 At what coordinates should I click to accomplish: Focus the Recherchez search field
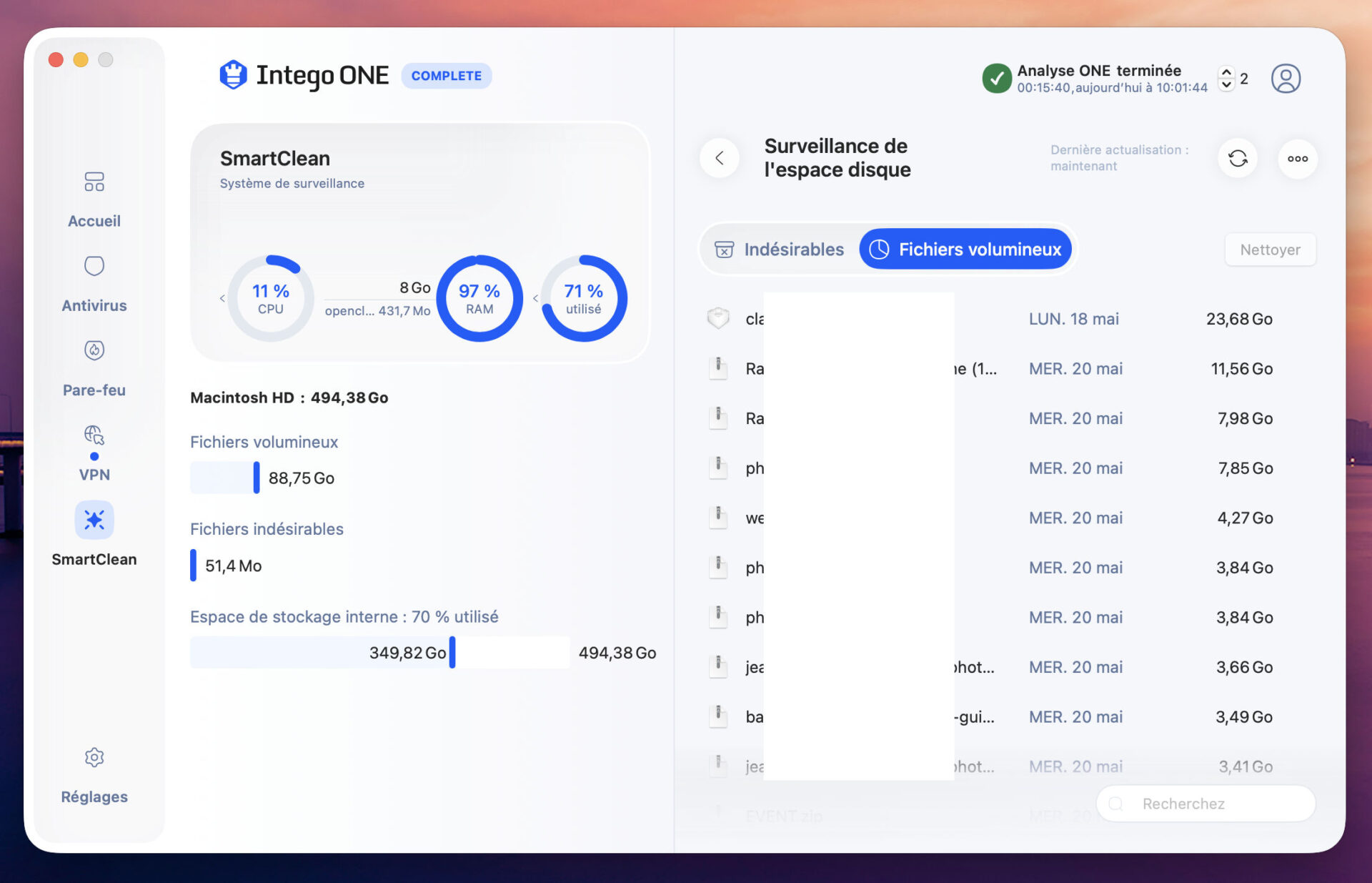tap(1206, 804)
